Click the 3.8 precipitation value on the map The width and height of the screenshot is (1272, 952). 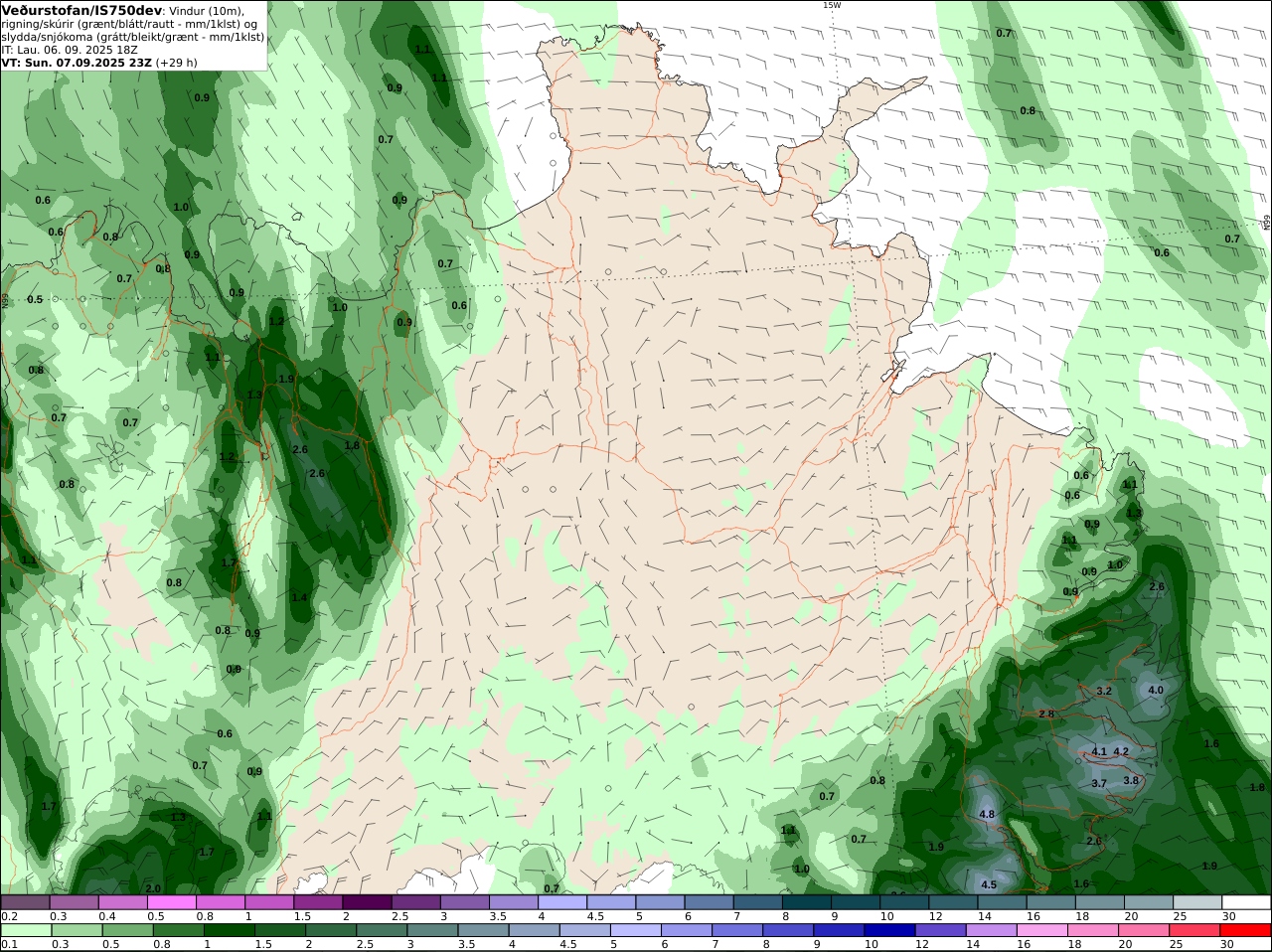[x=1131, y=780]
